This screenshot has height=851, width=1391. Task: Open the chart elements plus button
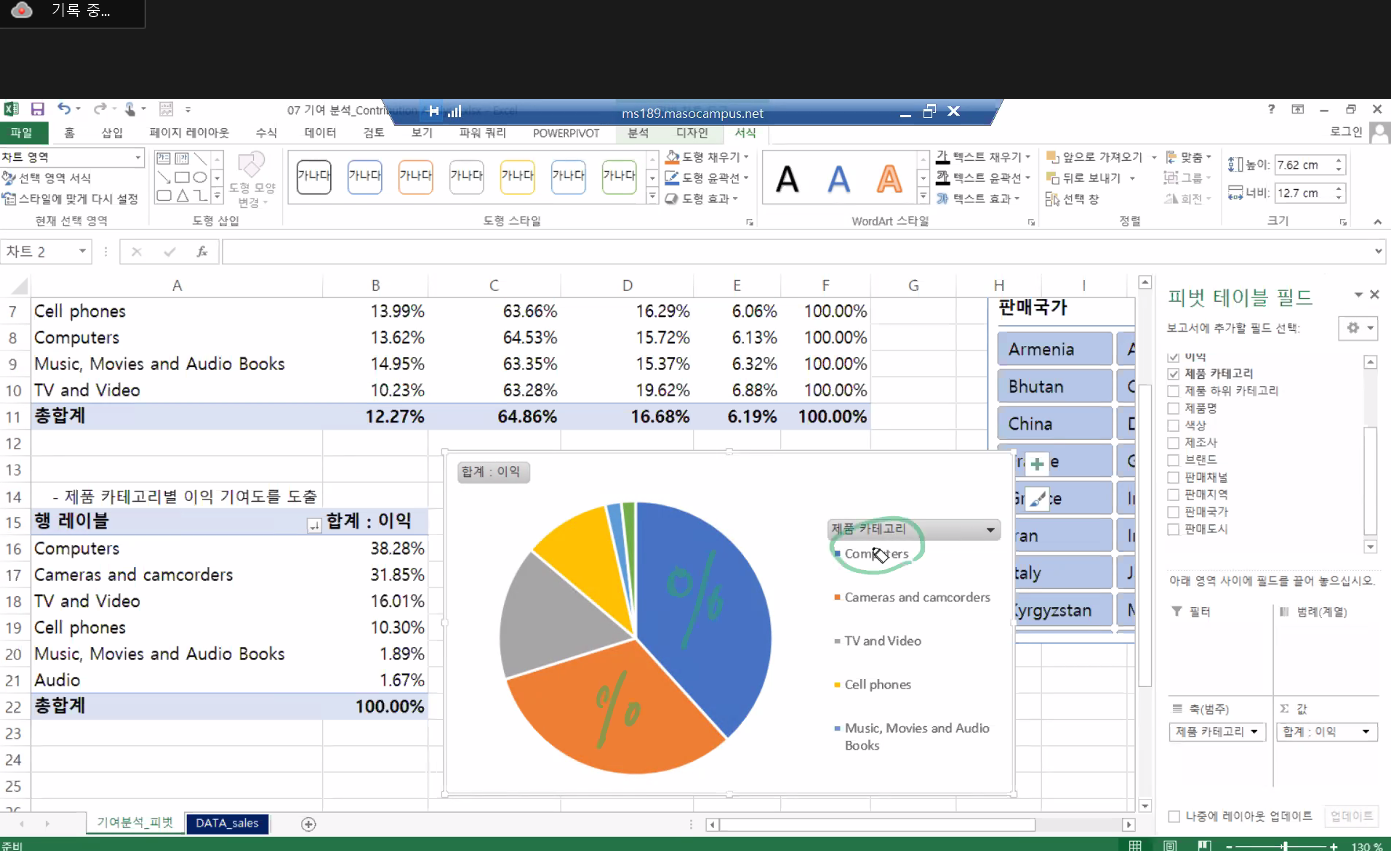1037,464
